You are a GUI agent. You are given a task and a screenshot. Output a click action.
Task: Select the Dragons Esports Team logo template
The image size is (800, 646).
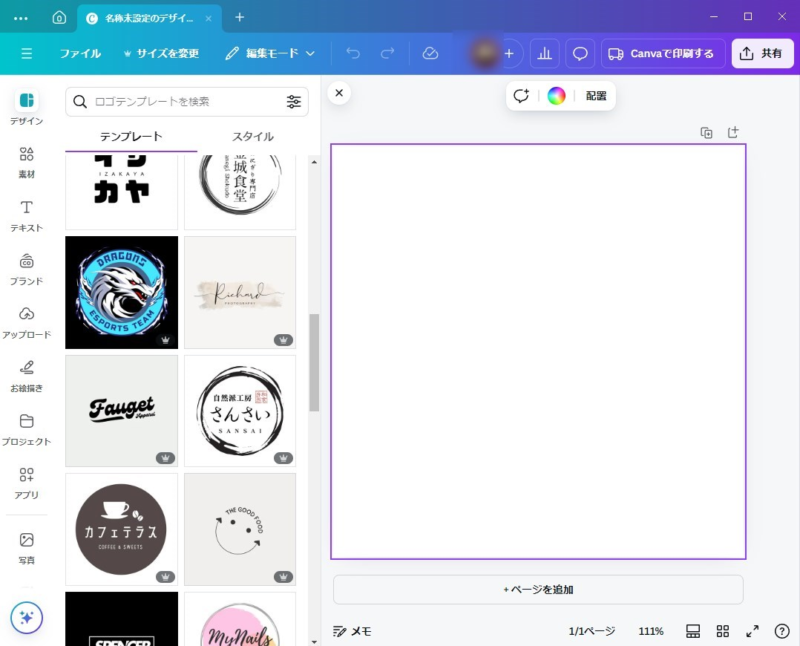[x=121, y=292]
